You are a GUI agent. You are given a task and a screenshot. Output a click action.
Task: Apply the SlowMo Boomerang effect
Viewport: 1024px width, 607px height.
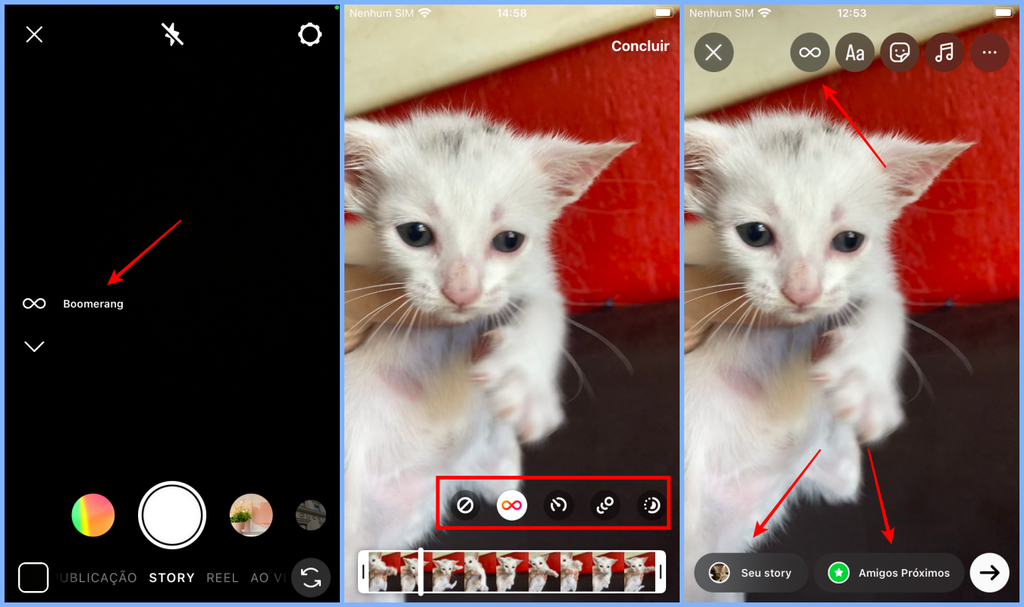pyautogui.click(x=558, y=505)
